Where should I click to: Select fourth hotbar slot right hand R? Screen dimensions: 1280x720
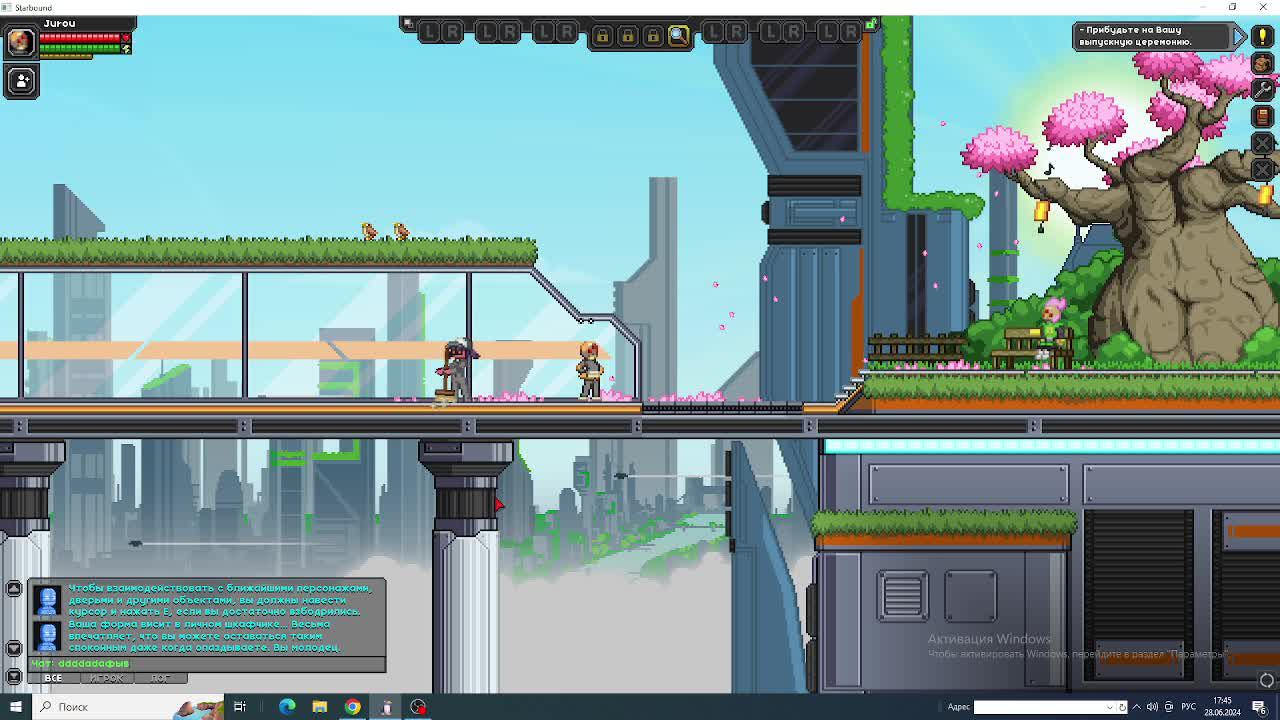coord(736,32)
